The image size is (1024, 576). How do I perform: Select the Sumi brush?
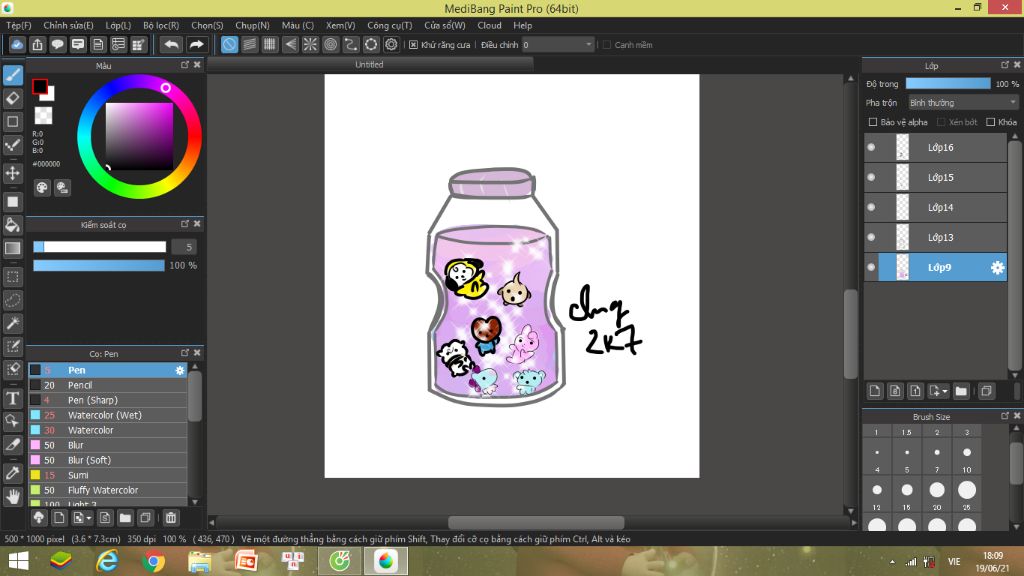tap(108, 475)
